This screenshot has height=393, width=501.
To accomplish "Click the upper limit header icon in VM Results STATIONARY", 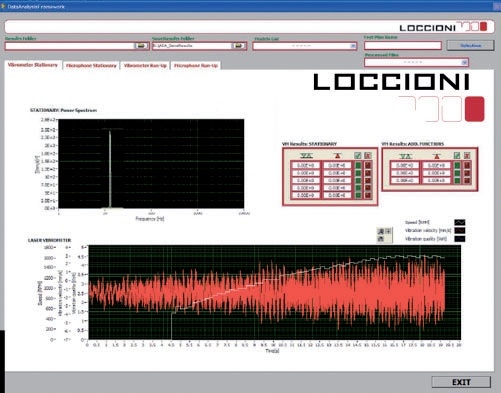I will pyautogui.click(x=337, y=156).
